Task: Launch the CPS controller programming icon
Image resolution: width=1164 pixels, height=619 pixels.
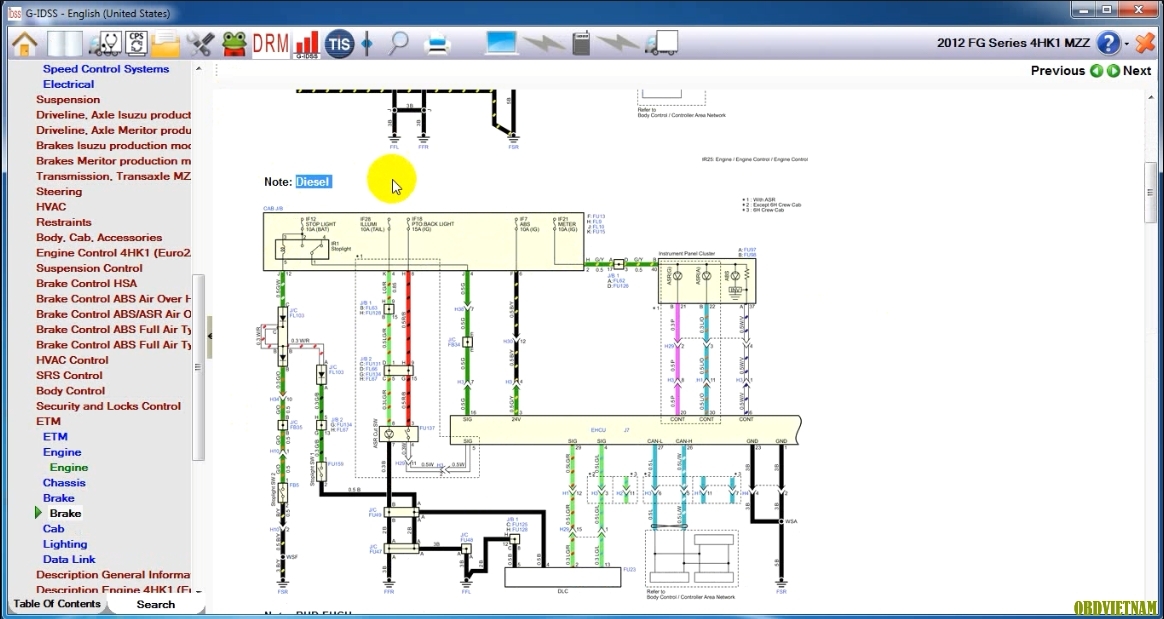Action: [x=136, y=44]
